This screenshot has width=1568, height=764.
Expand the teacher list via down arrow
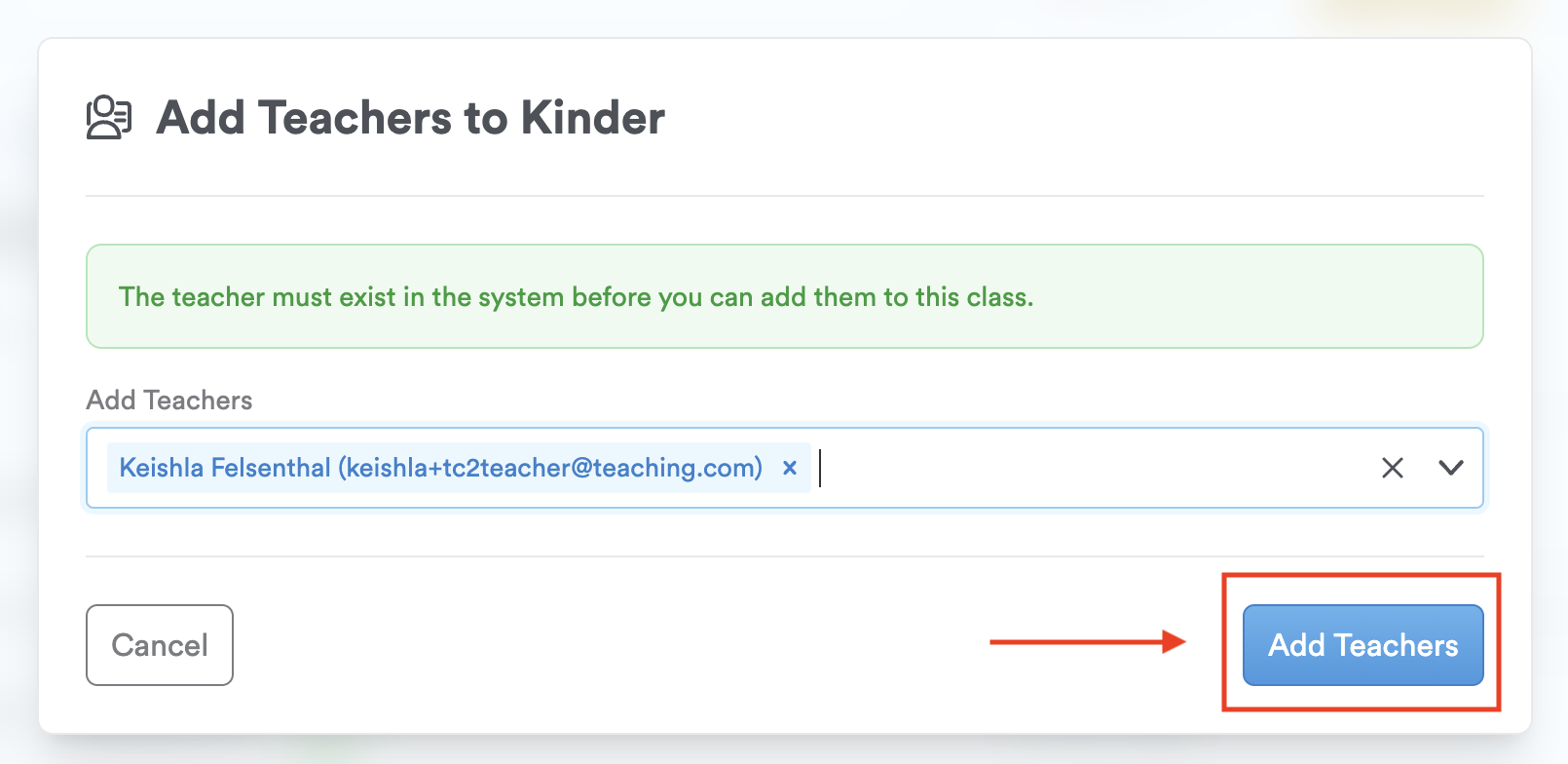[1451, 468]
